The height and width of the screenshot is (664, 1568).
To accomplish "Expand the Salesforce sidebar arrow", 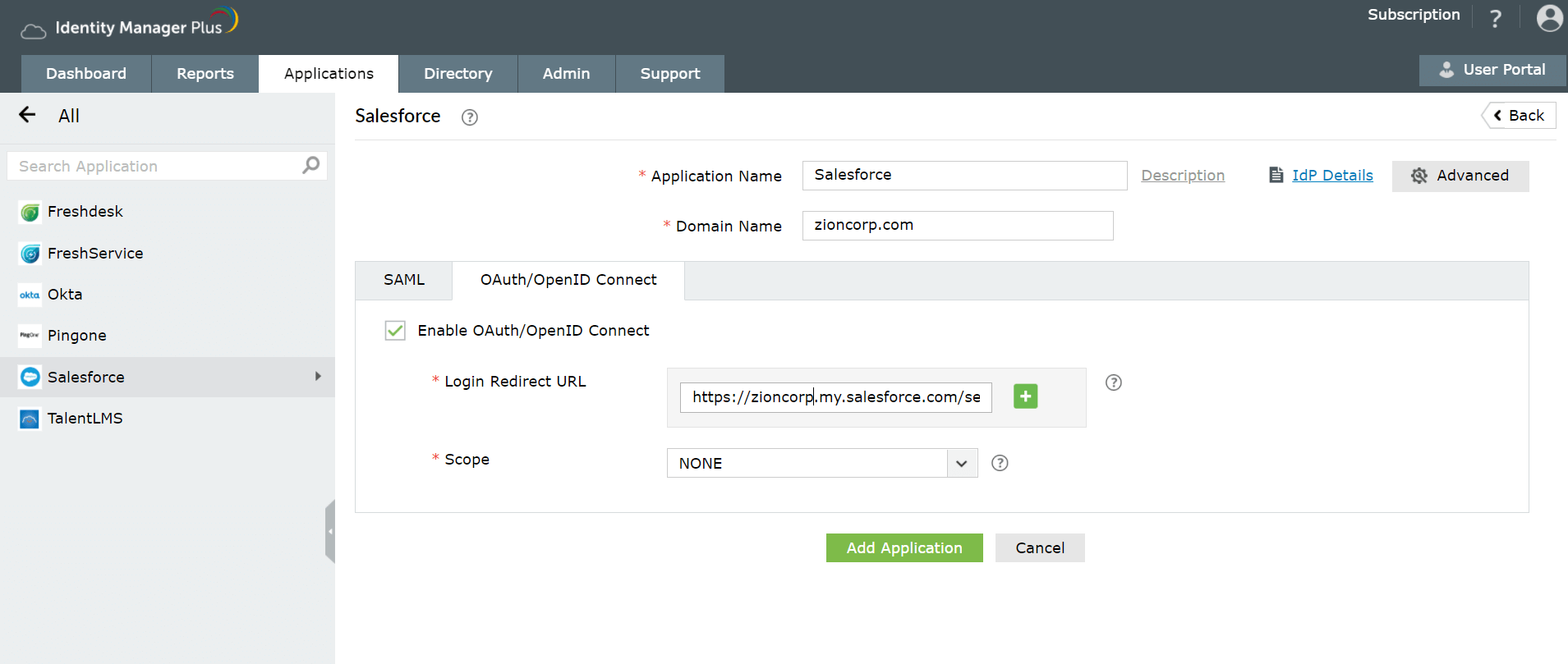I will 318,377.
